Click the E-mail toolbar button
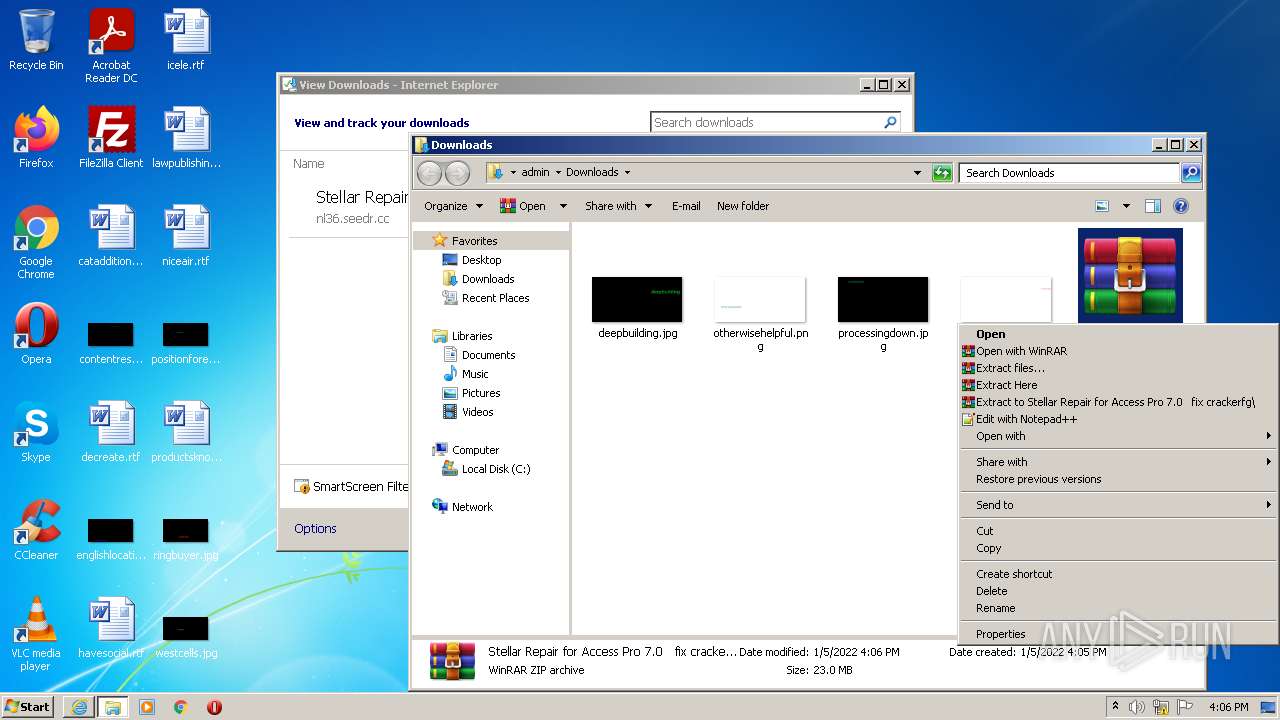 (686, 206)
